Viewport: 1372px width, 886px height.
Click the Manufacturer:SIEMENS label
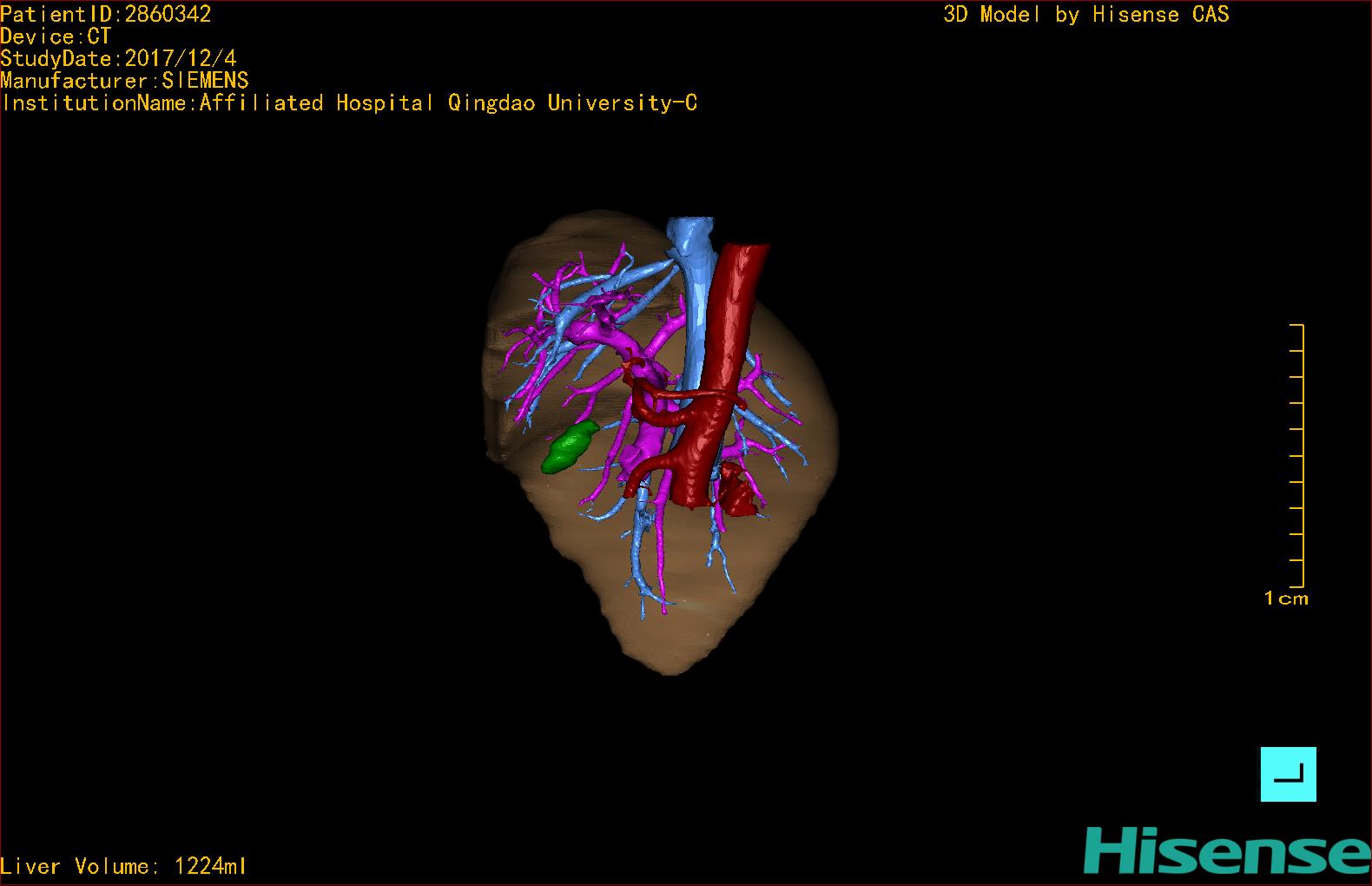coord(125,81)
